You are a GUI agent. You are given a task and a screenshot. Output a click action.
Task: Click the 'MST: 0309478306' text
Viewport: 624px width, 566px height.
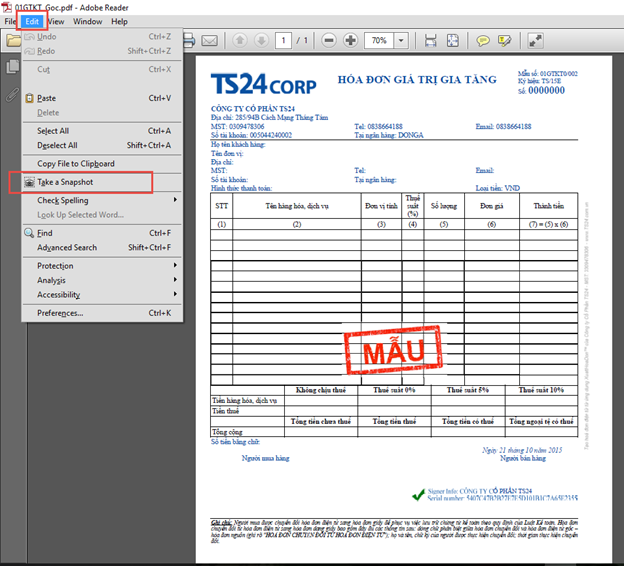pos(238,127)
